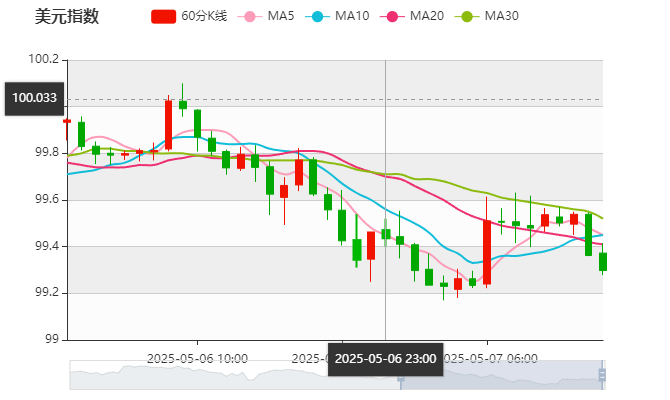670x400 pixels.
Task: Click the magenta MA20 legend marker icon
Action: coord(392,16)
